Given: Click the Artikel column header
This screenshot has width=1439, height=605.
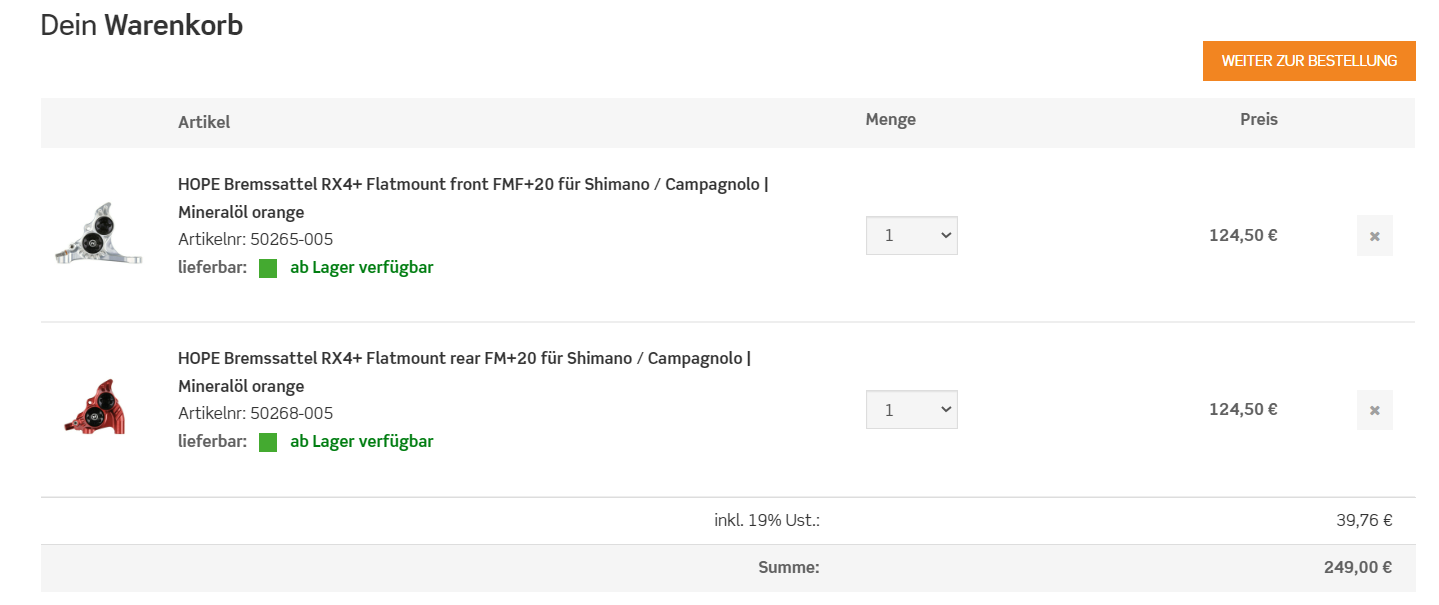Looking at the screenshot, I should point(204,122).
